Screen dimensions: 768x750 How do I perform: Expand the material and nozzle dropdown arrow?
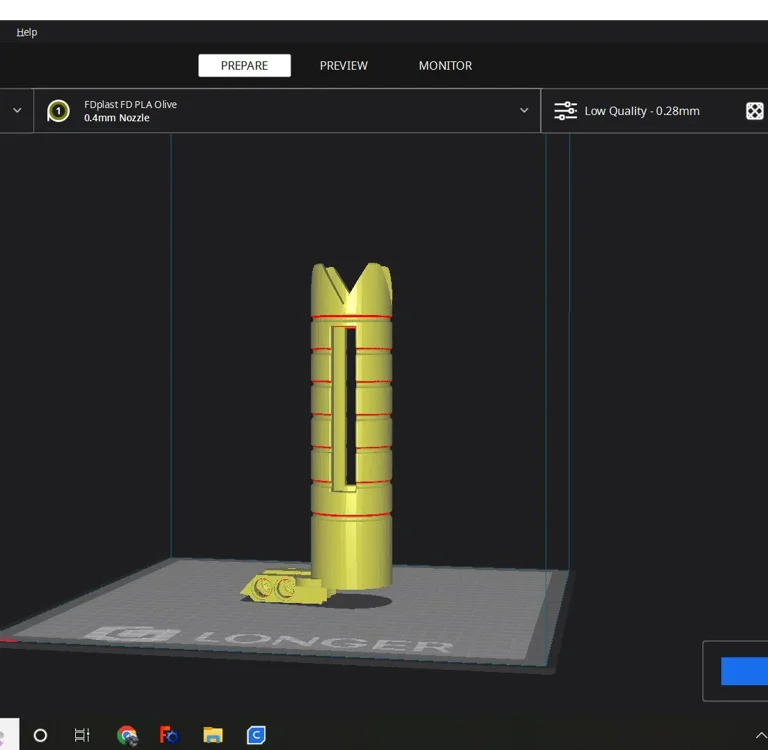click(523, 111)
